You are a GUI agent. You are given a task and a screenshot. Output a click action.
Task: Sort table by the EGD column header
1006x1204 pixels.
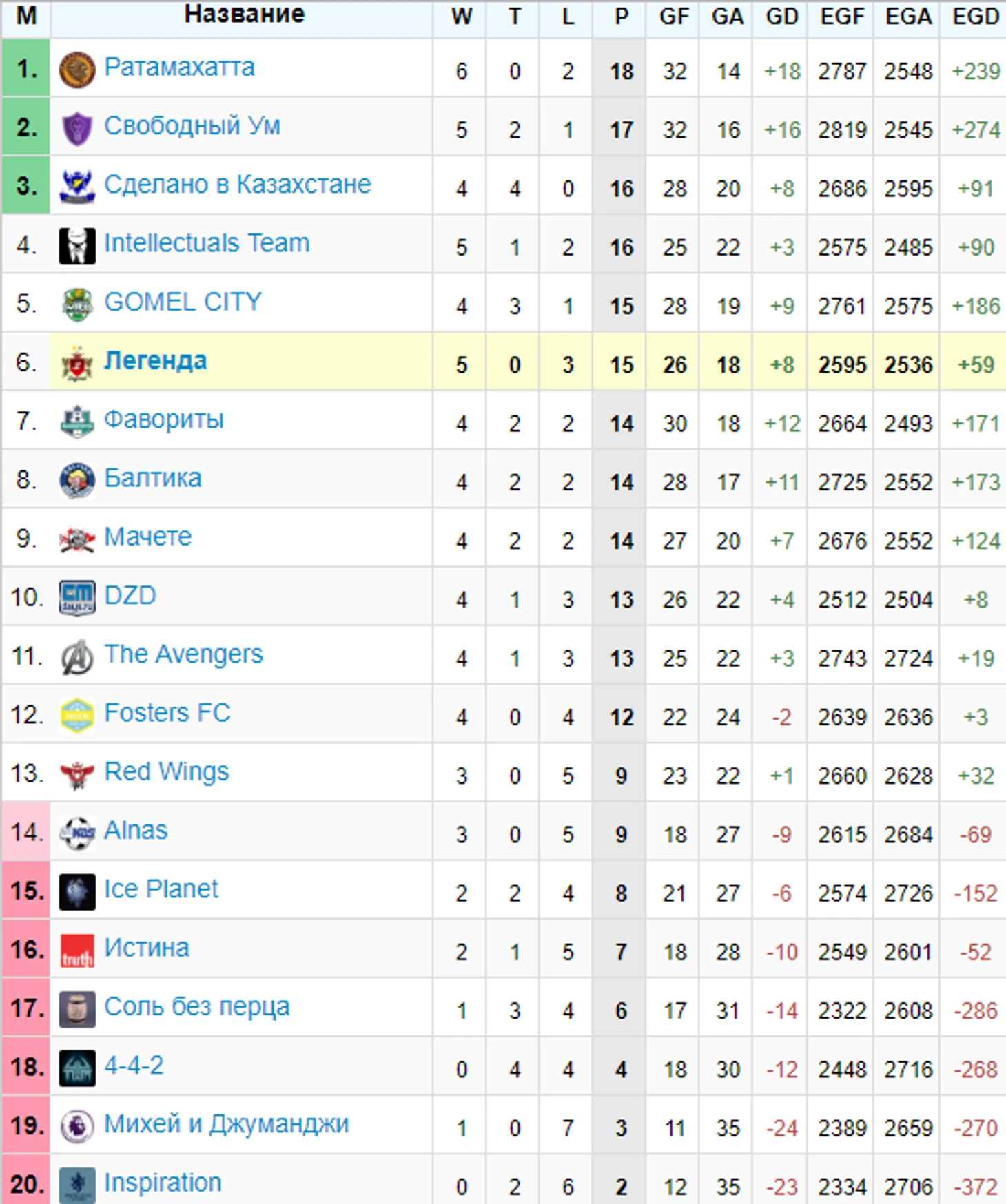[975, 16]
